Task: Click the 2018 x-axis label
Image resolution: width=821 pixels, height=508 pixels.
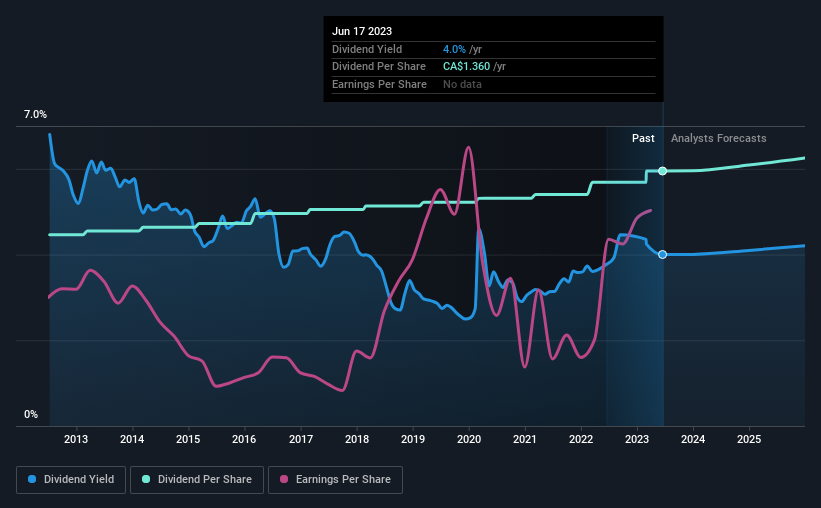Action: [x=357, y=439]
